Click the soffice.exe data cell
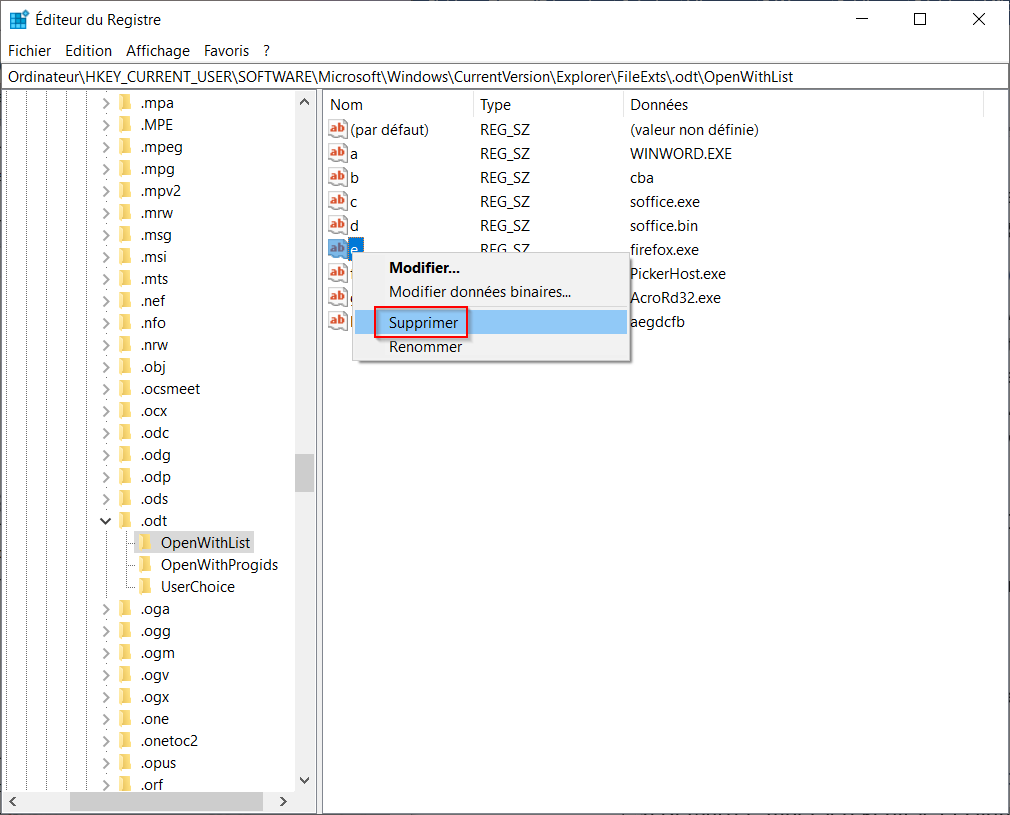The image size is (1010, 815). pyautogui.click(x=665, y=202)
